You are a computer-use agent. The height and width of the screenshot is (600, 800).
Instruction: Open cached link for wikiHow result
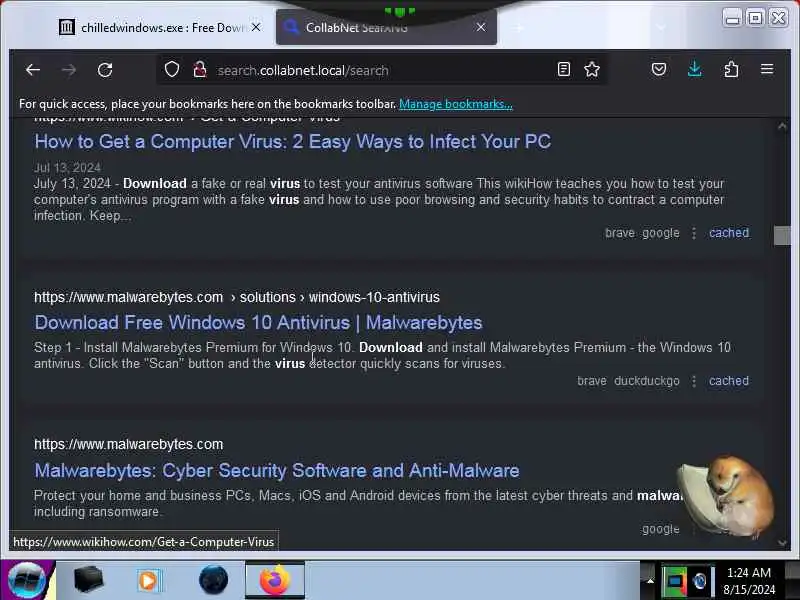(729, 233)
